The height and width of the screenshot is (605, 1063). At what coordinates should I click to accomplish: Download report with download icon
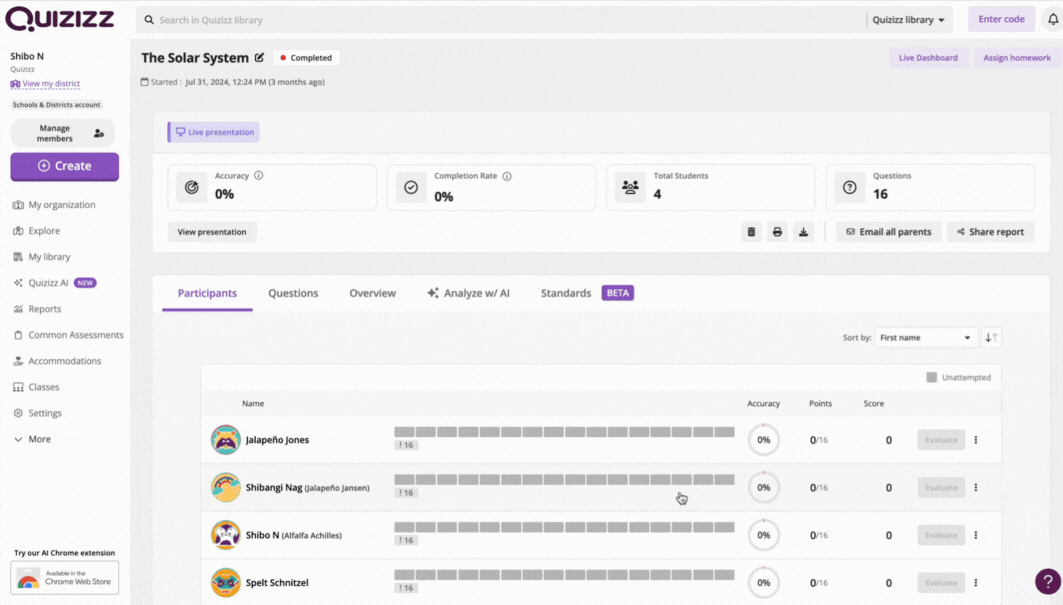pyautogui.click(x=803, y=232)
